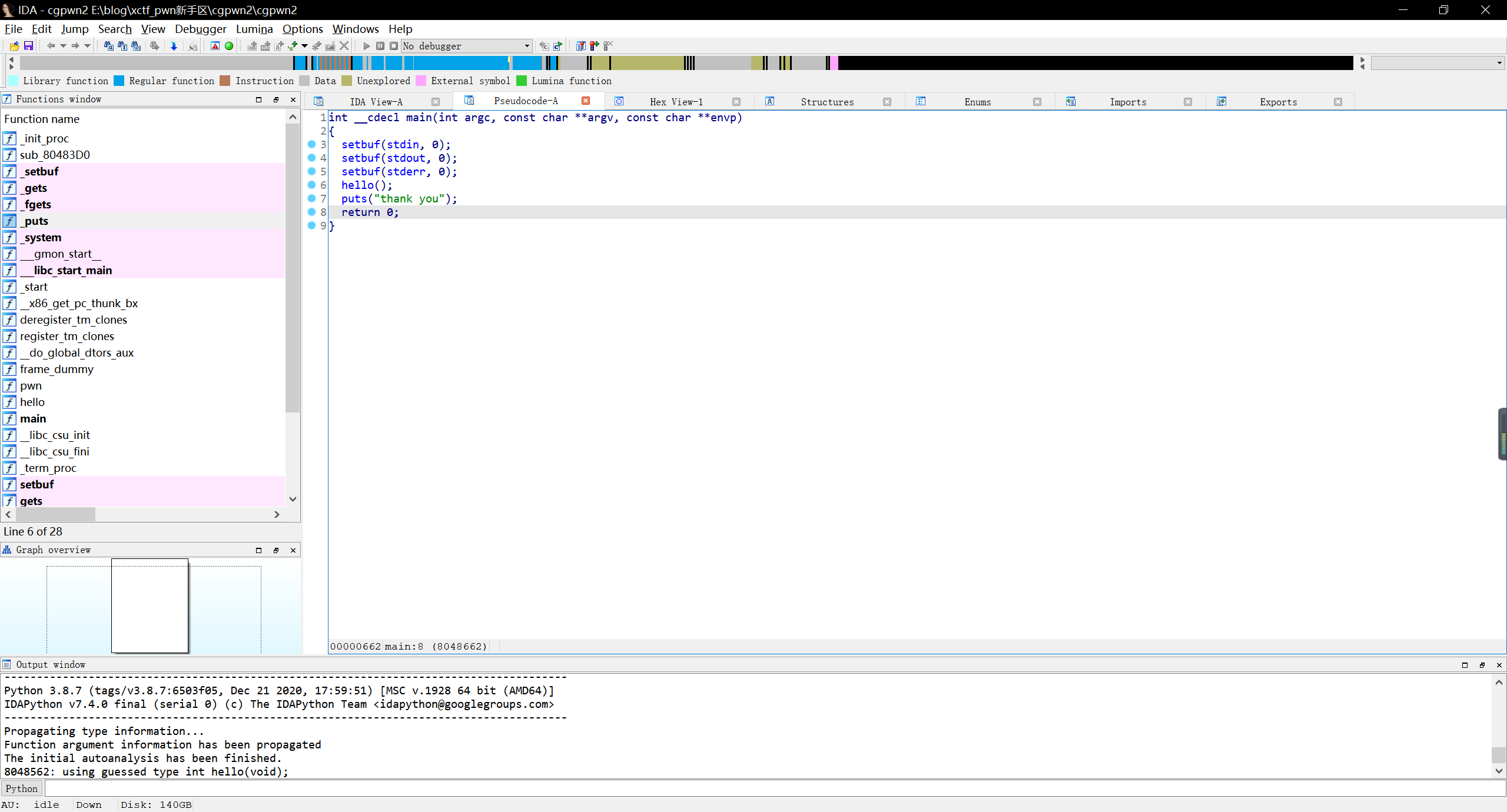The height and width of the screenshot is (812, 1507).
Task: Select the pwn function in list
Action: click(31, 386)
